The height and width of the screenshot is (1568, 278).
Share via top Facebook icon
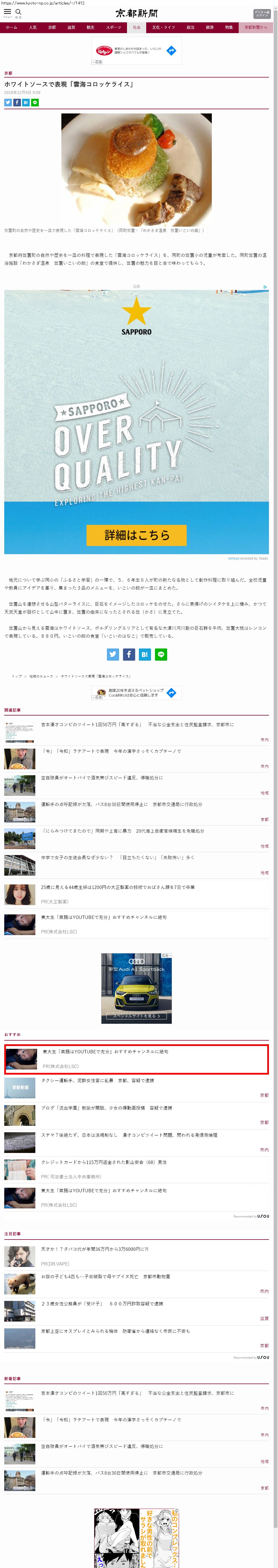(17, 102)
